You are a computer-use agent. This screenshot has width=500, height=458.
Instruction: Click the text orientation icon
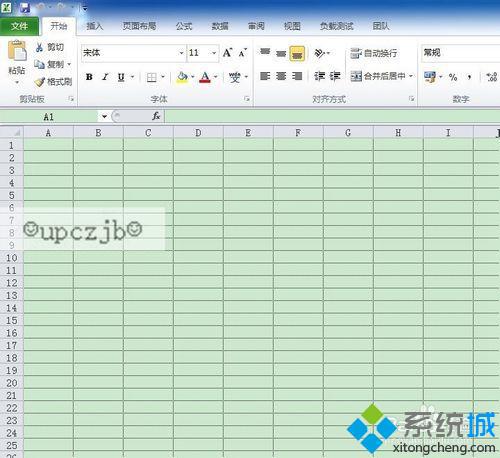pos(319,53)
